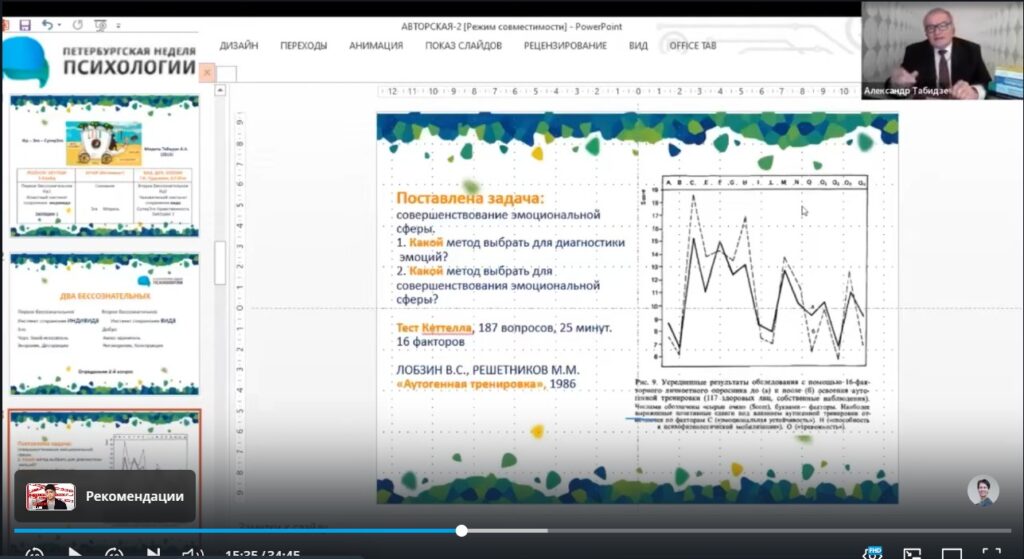Click the Undo arrow icon
This screenshot has width=1024, height=559.
pyautogui.click(x=47, y=24)
